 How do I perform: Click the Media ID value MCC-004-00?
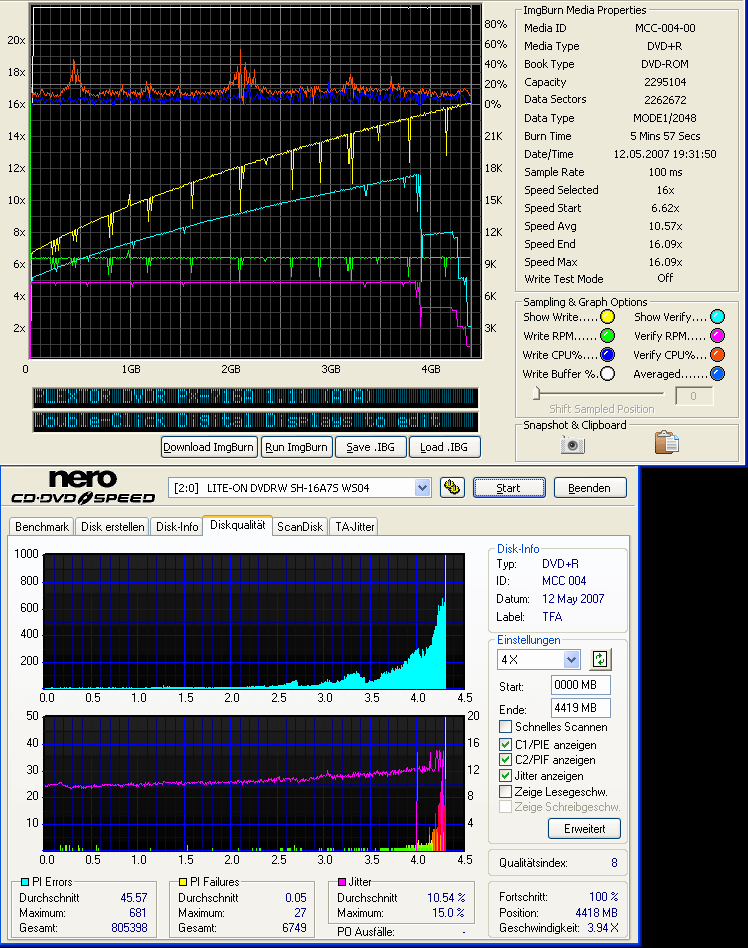tap(665, 28)
